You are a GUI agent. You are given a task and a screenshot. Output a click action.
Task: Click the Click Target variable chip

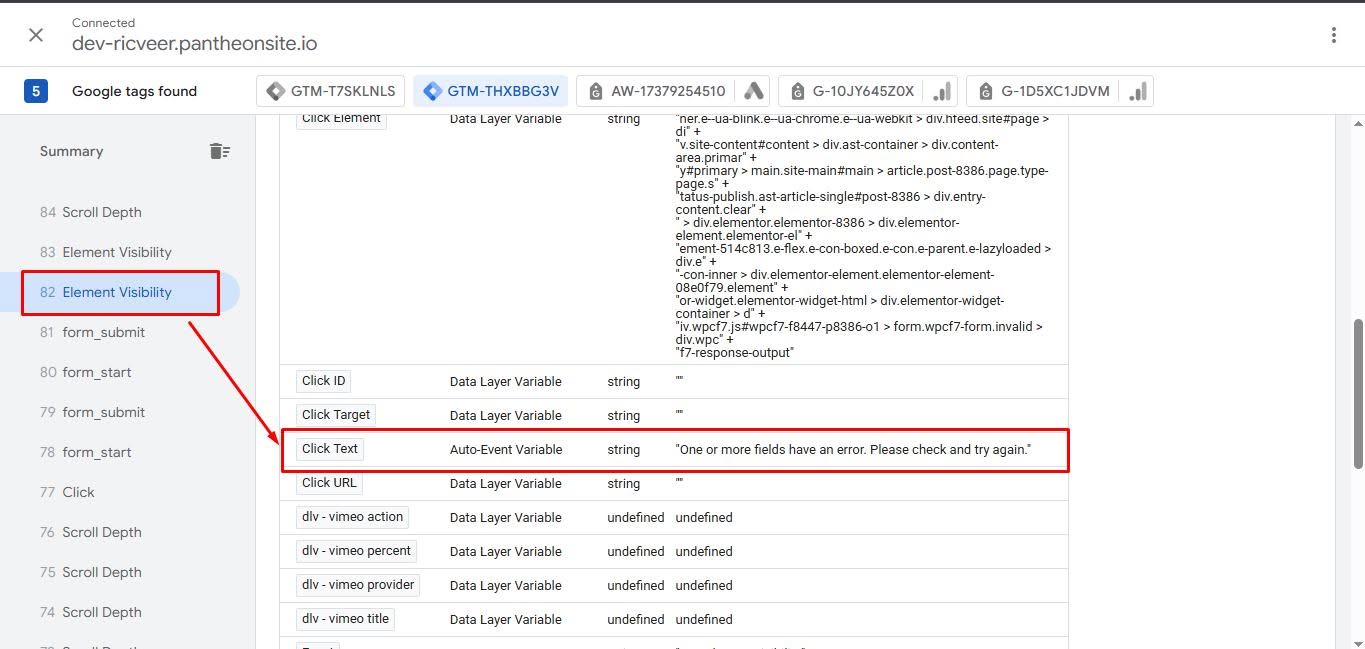pyautogui.click(x=336, y=415)
